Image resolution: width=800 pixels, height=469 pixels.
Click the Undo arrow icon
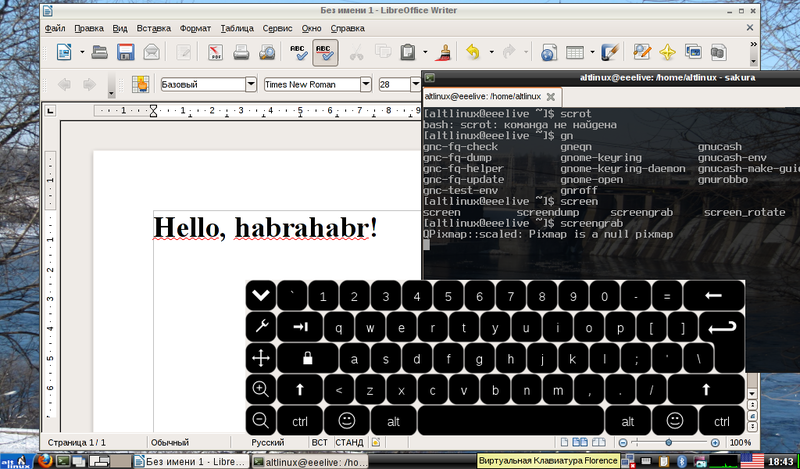point(473,52)
